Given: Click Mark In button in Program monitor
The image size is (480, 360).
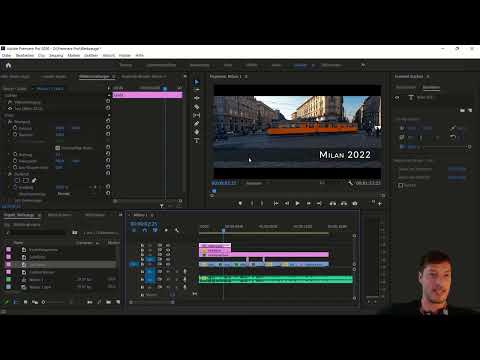Looking at the screenshot, I should 252,203.
